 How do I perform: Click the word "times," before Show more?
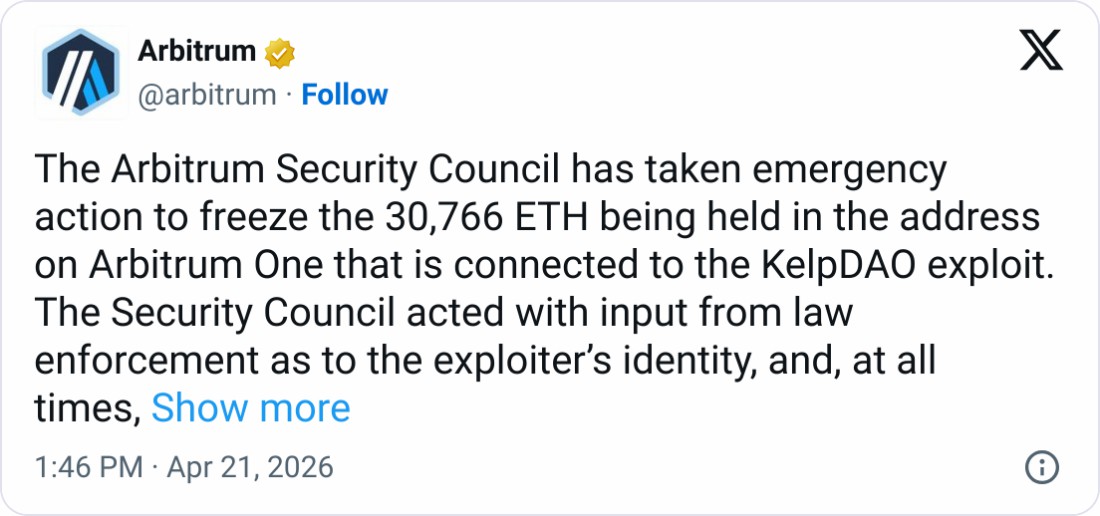(x=87, y=408)
